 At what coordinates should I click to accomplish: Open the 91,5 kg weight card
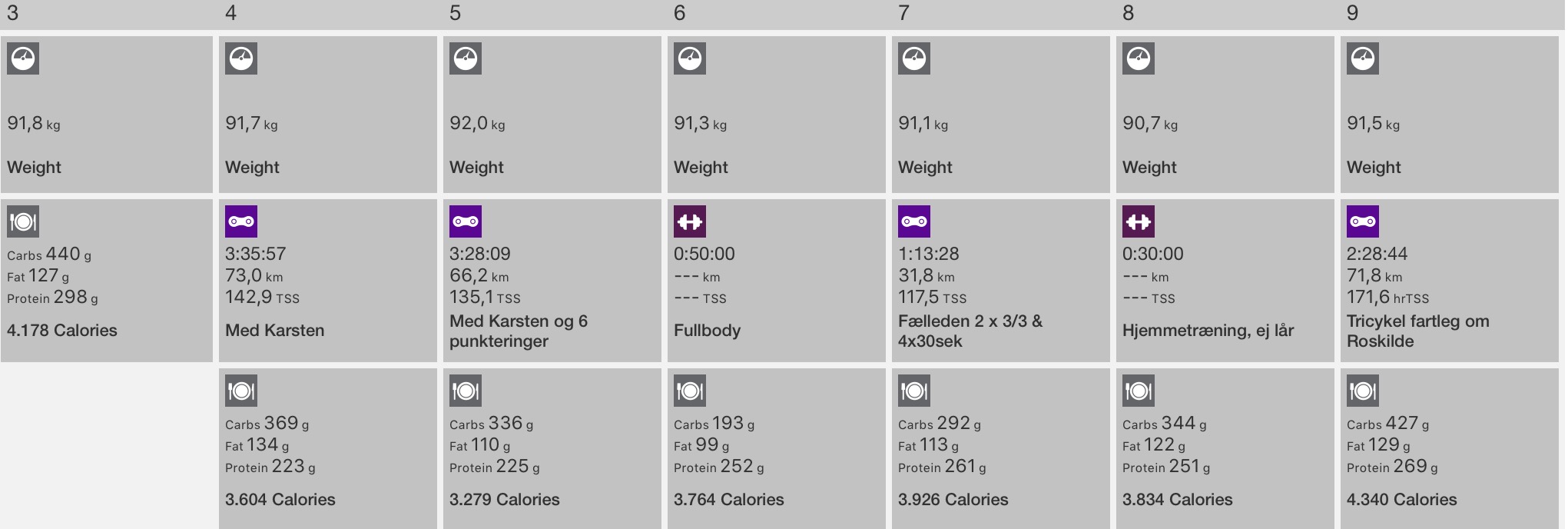coord(1449,115)
